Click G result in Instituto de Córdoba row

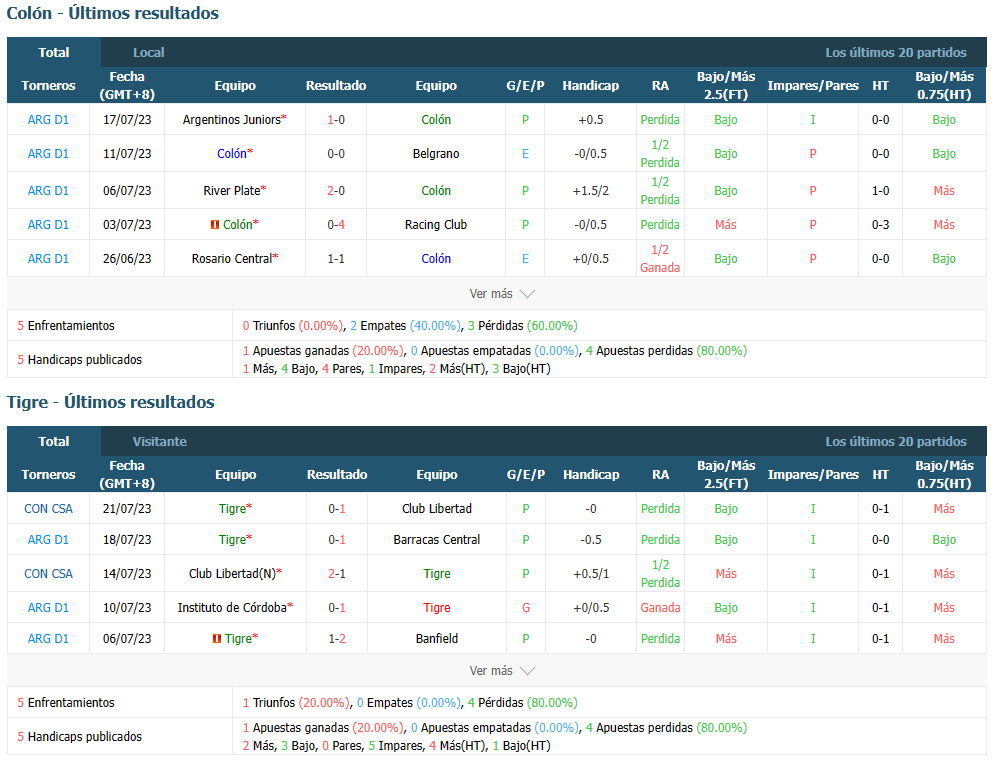[526, 607]
